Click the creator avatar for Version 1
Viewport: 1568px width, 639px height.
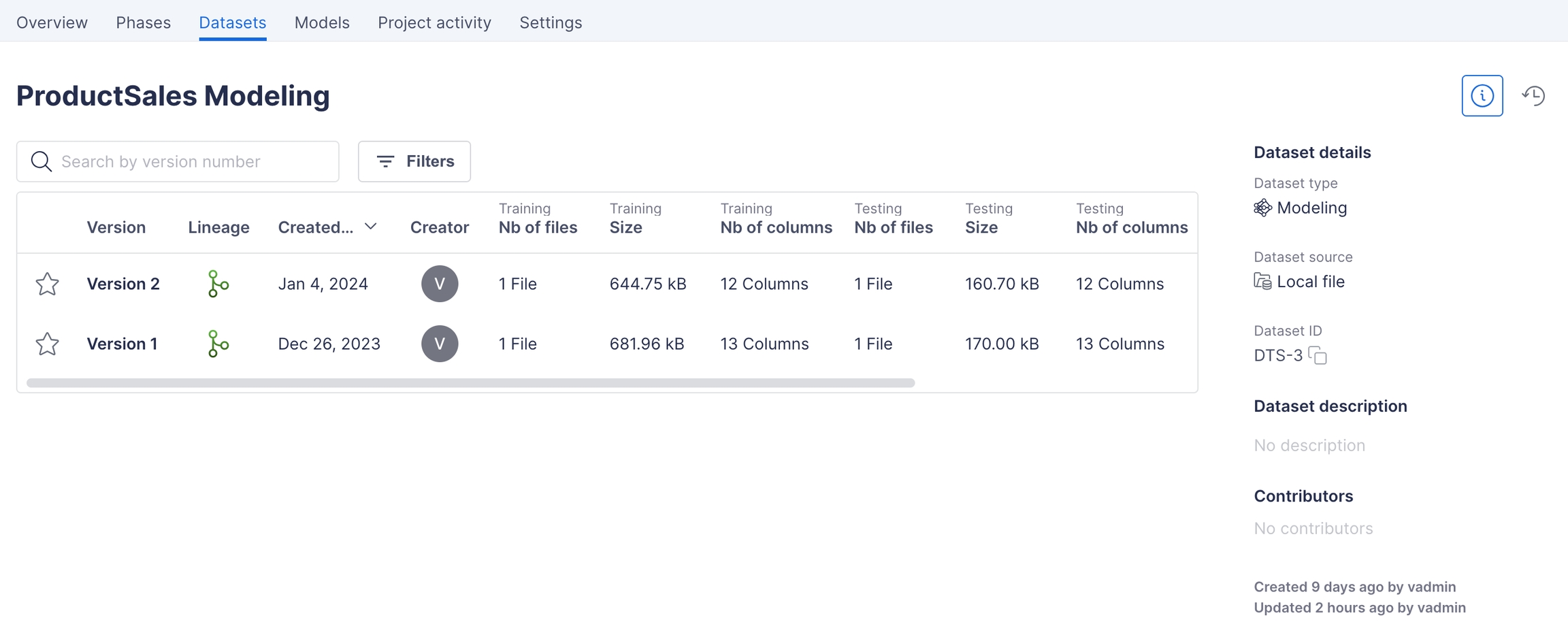440,344
